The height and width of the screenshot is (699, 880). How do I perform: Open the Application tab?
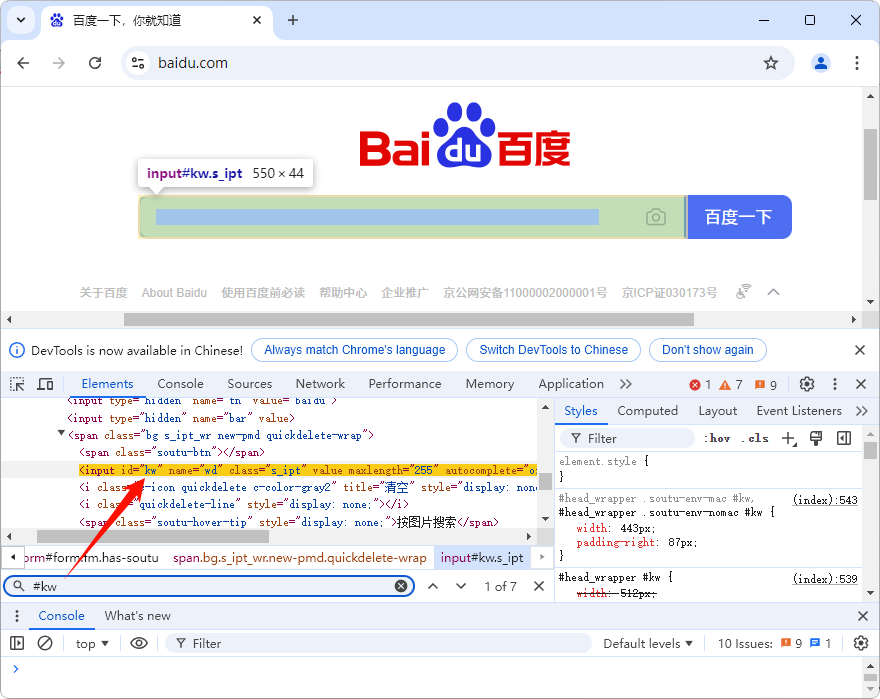[571, 384]
